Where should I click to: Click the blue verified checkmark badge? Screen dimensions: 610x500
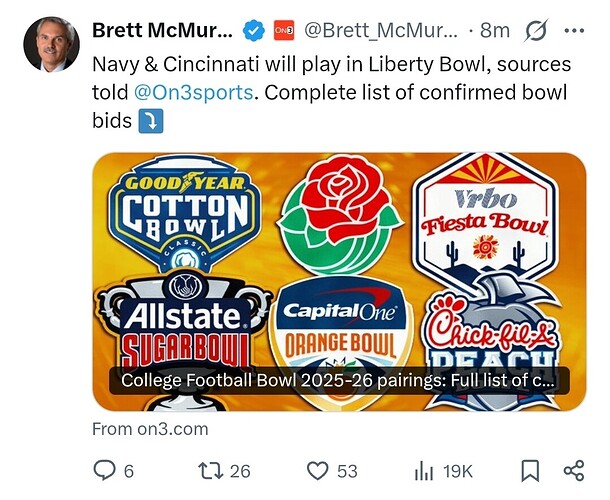click(255, 31)
